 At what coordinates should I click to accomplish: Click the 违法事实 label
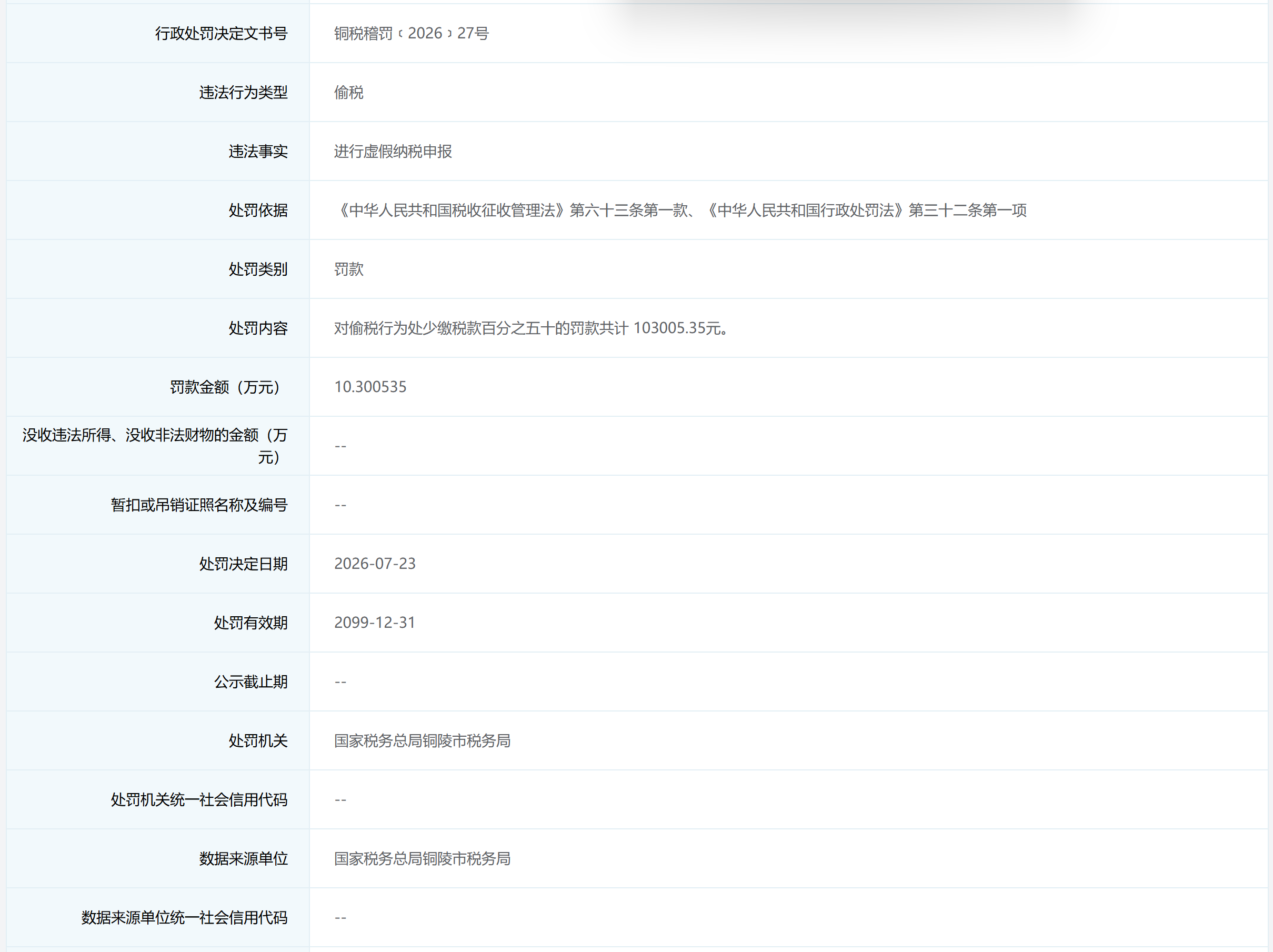tap(258, 152)
